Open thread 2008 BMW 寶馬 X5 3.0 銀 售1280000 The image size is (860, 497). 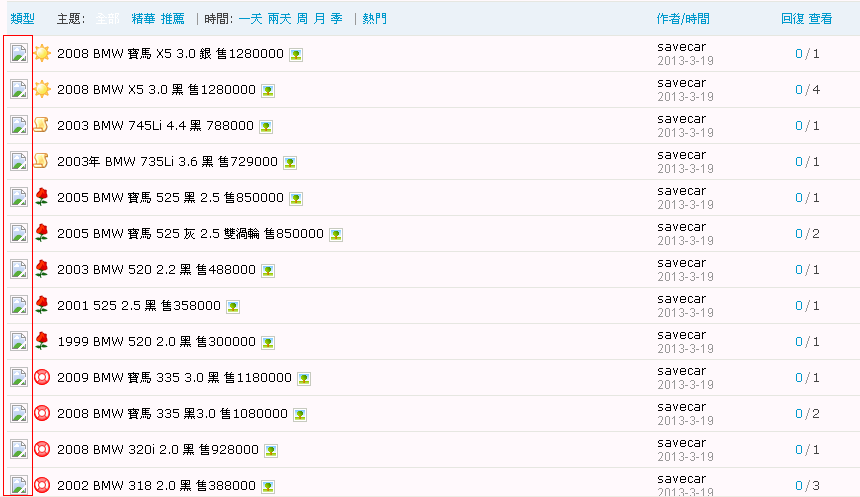171,53
